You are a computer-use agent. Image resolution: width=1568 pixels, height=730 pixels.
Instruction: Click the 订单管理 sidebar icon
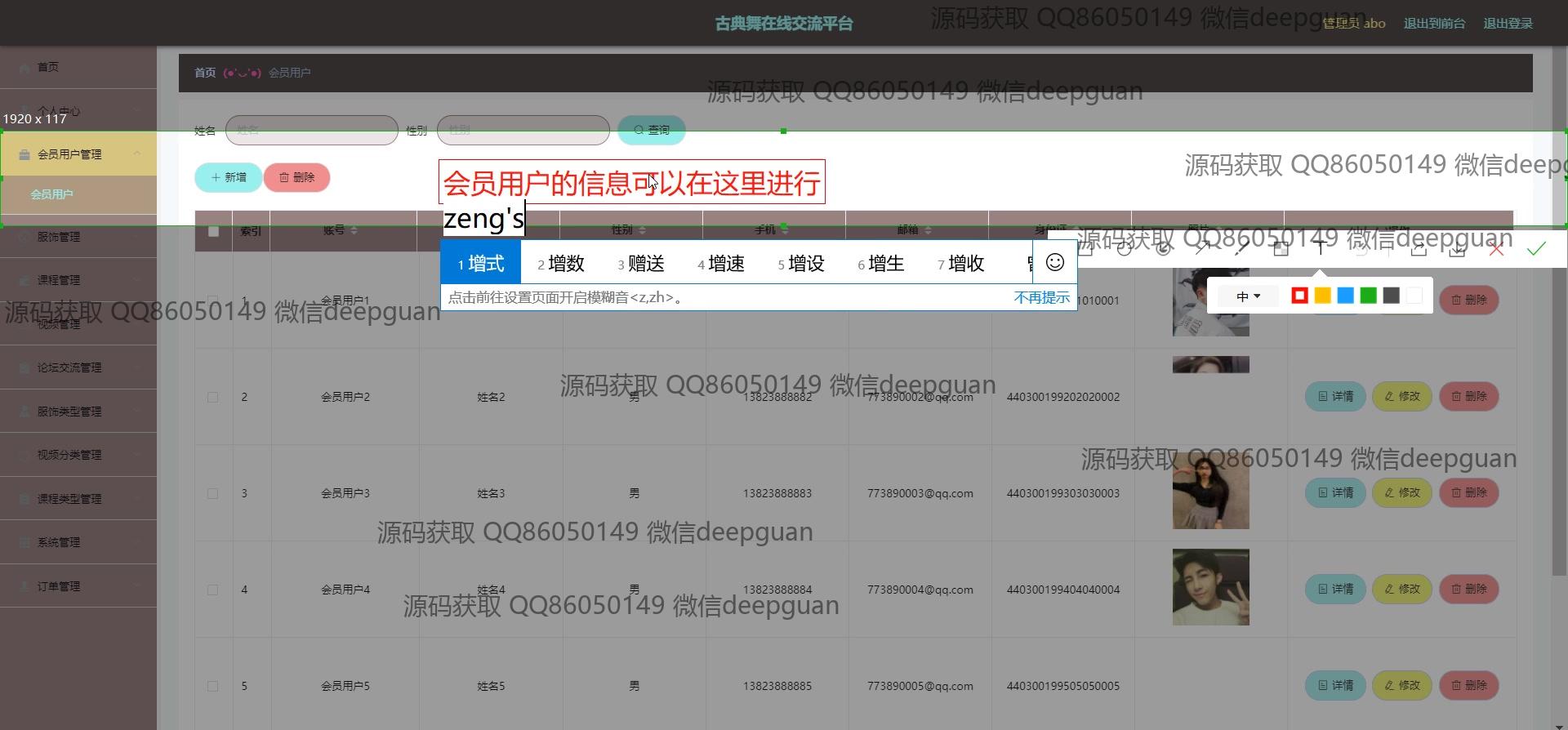tap(24, 586)
